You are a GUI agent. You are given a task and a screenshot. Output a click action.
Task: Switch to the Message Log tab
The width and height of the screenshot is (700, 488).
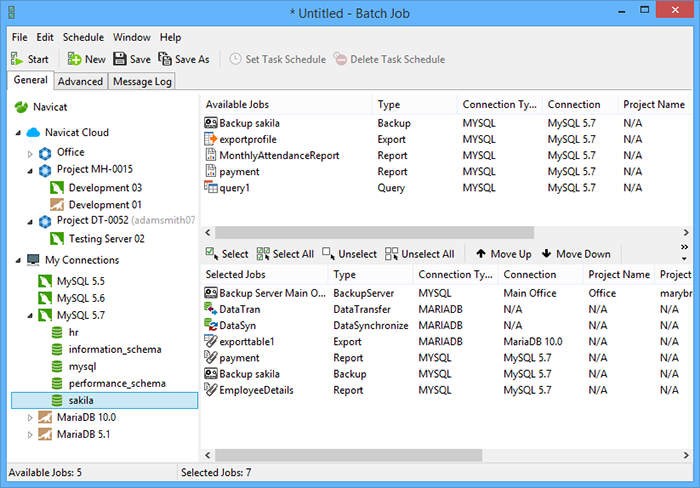[142, 82]
